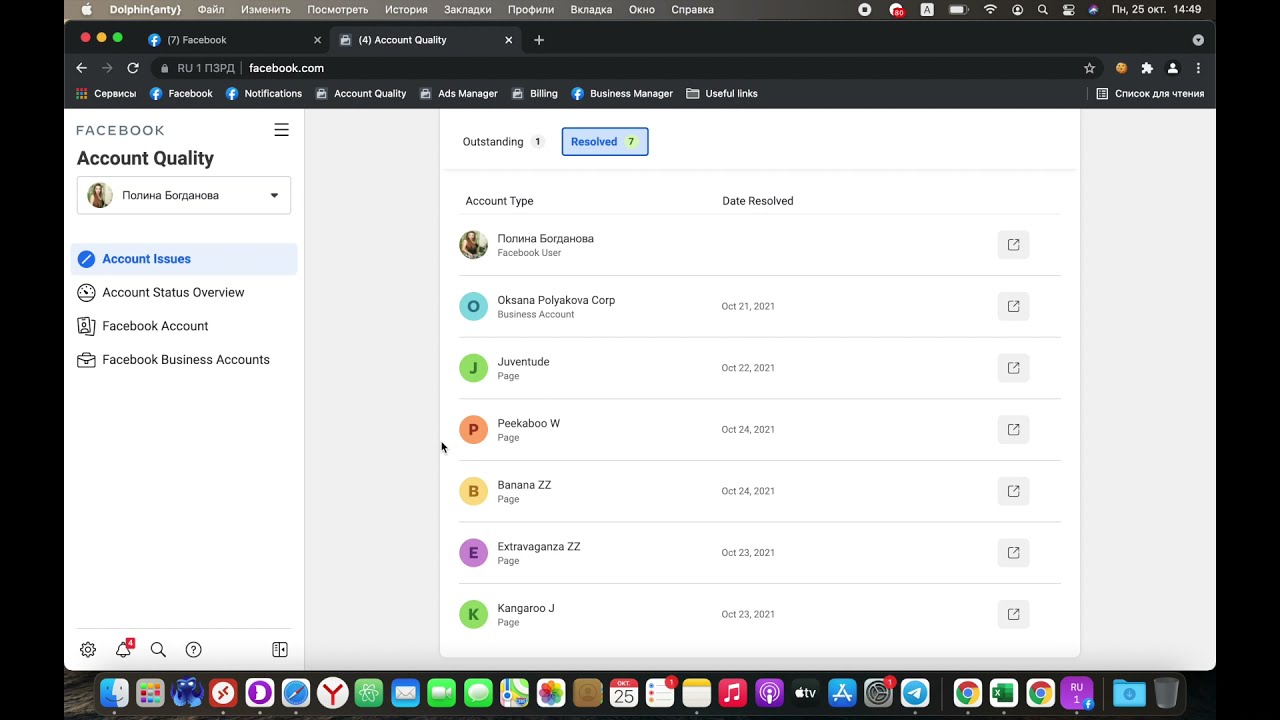Click Extravaganza ZZ page name

coord(539,547)
